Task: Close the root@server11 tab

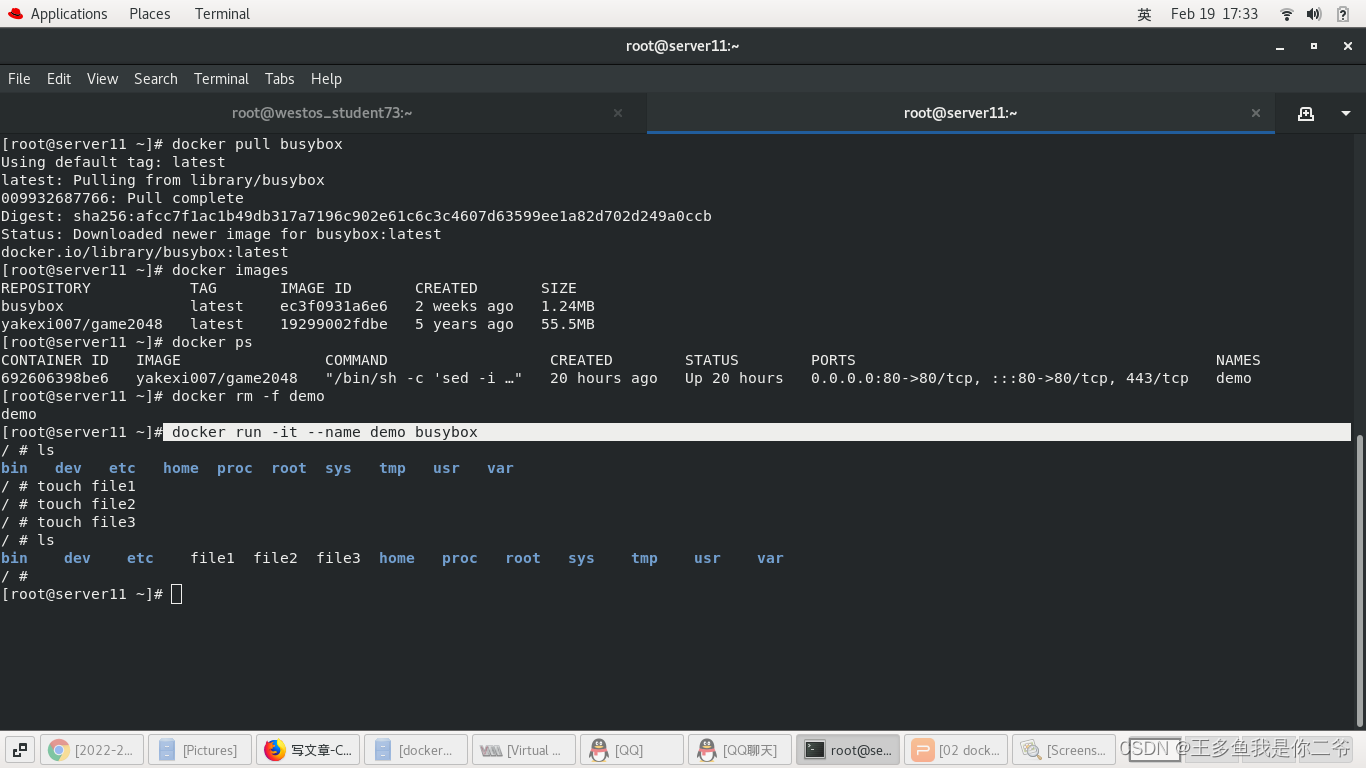Action: pyautogui.click(x=1256, y=114)
